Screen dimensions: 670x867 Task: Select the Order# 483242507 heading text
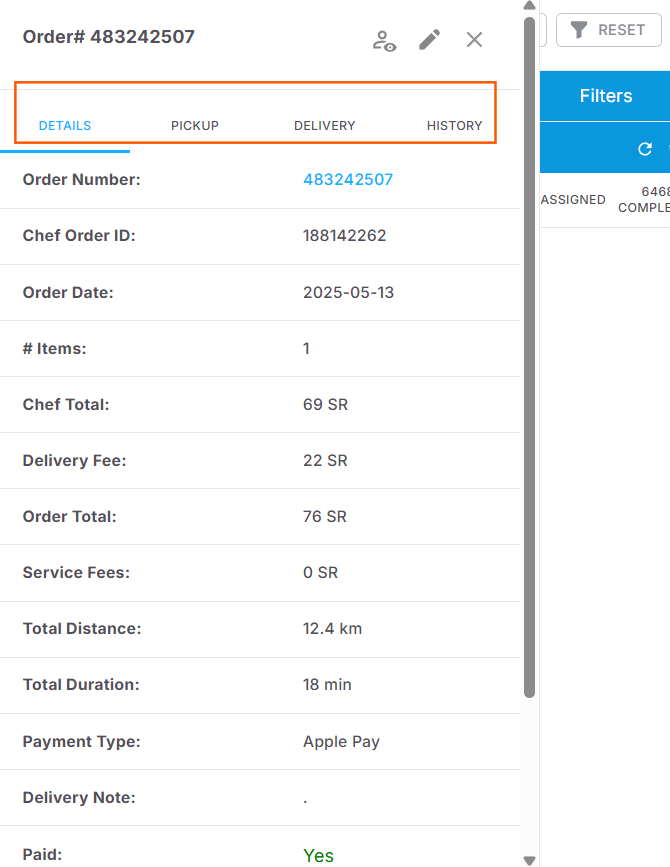click(108, 37)
